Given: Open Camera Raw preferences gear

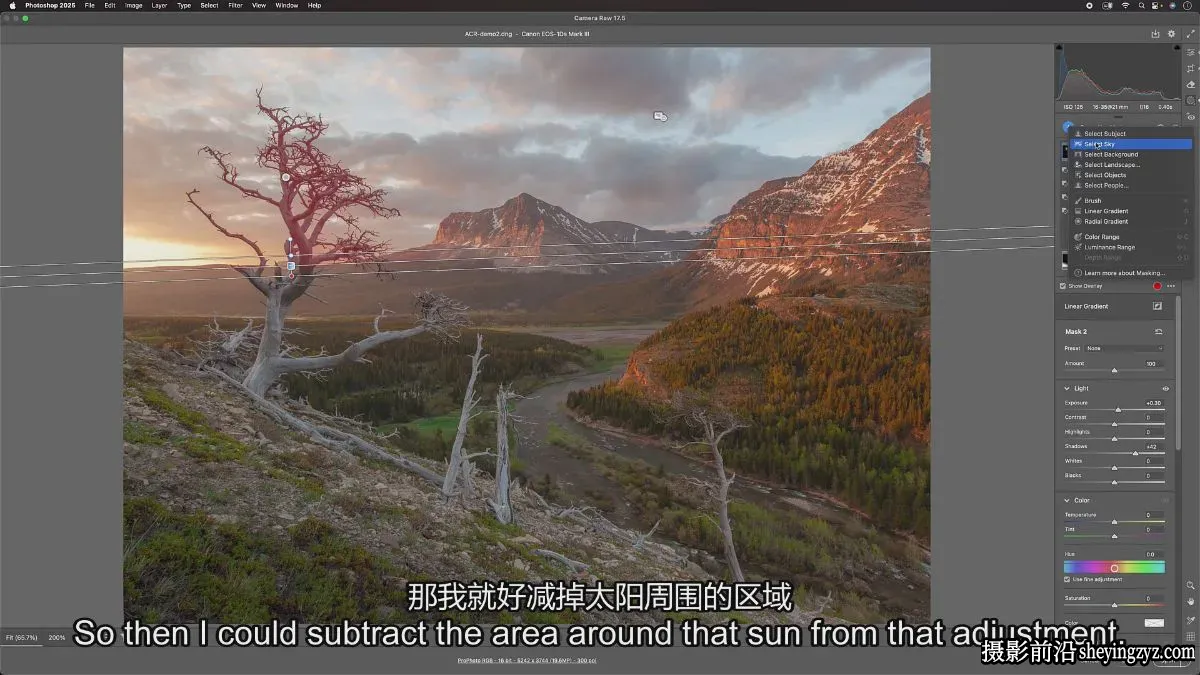Looking at the screenshot, I should tap(1172, 33).
